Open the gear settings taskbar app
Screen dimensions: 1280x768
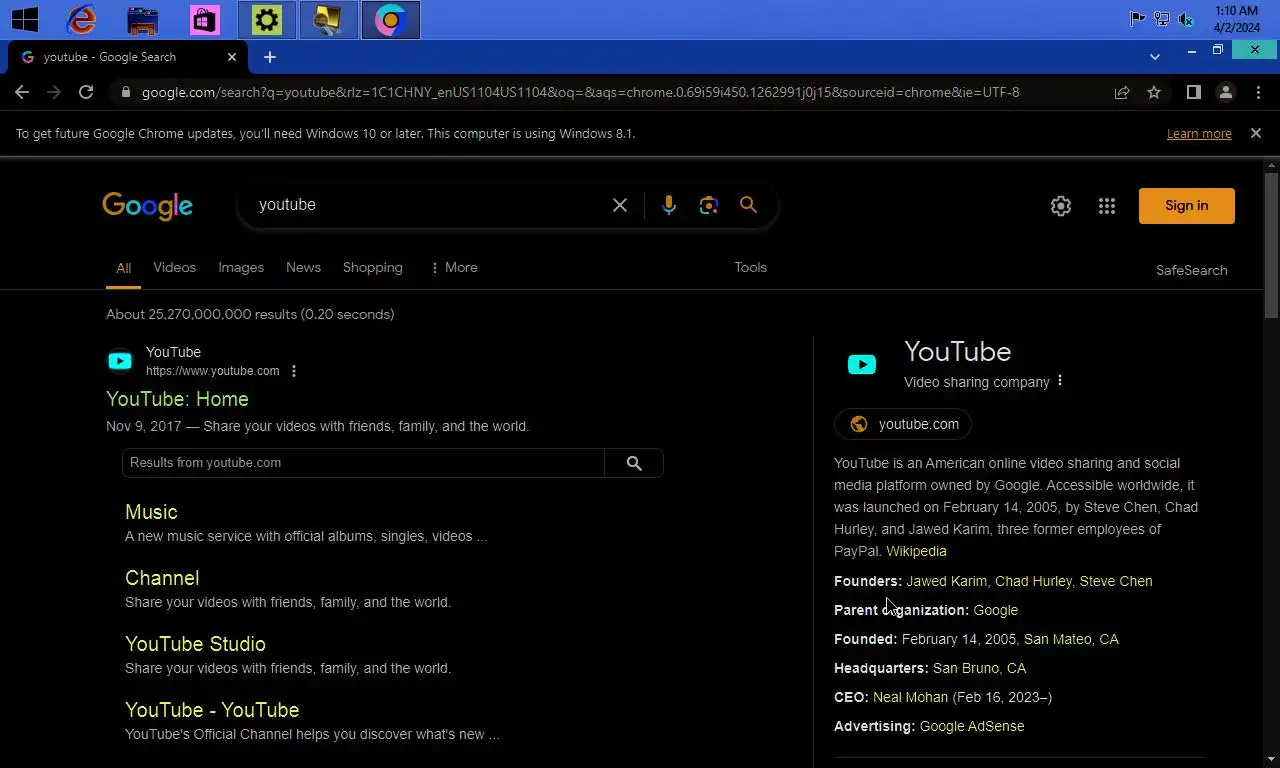pyautogui.click(x=267, y=19)
